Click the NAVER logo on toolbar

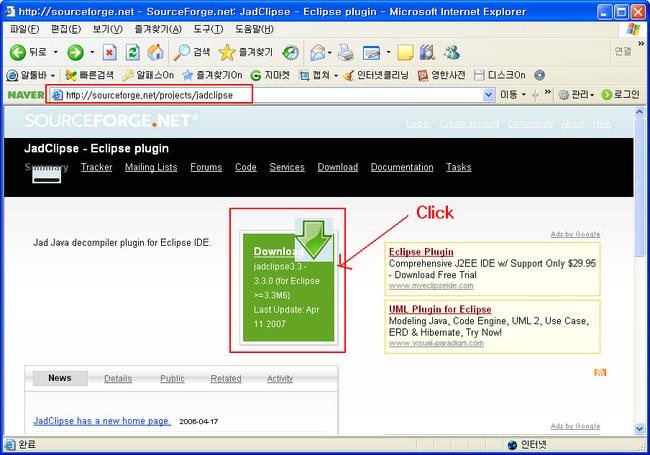tap(26, 95)
